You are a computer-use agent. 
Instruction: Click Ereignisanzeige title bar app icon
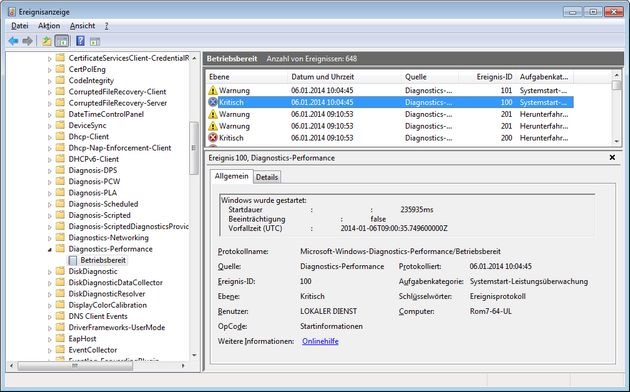tap(12, 12)
